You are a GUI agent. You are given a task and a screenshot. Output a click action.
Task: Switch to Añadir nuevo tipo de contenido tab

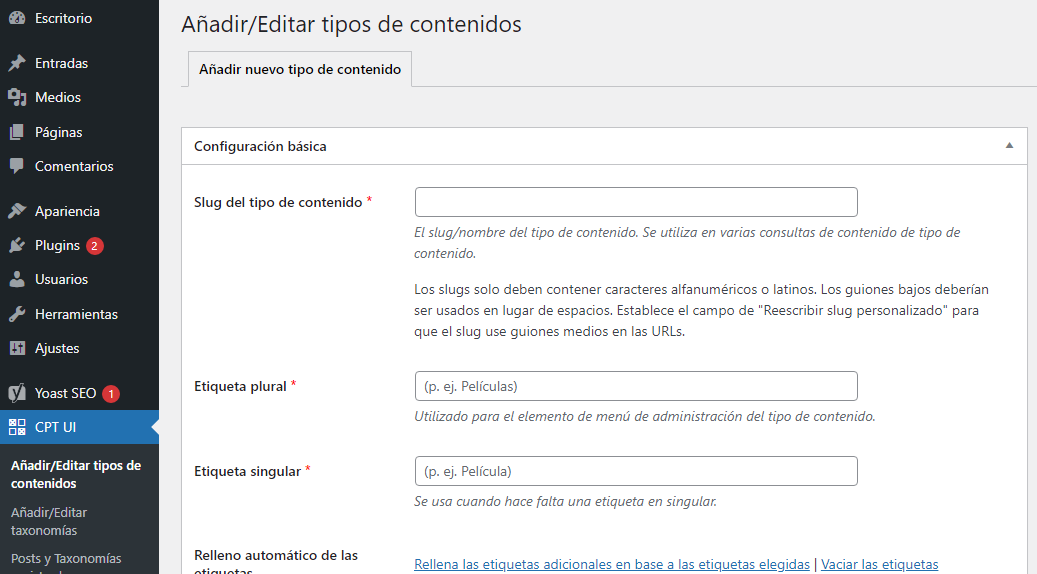click(300, 69)
